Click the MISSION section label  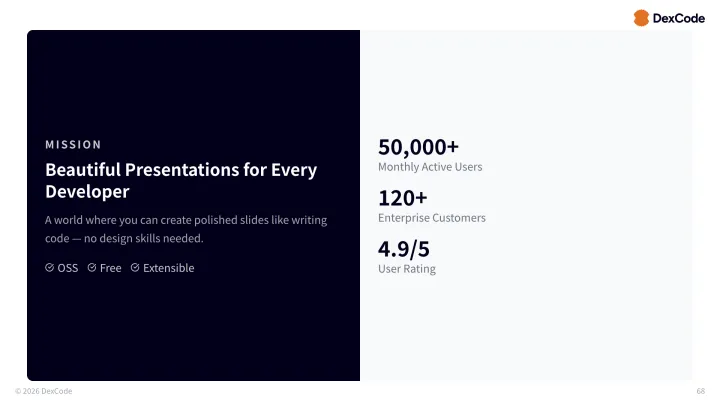[x=73, y=144]
